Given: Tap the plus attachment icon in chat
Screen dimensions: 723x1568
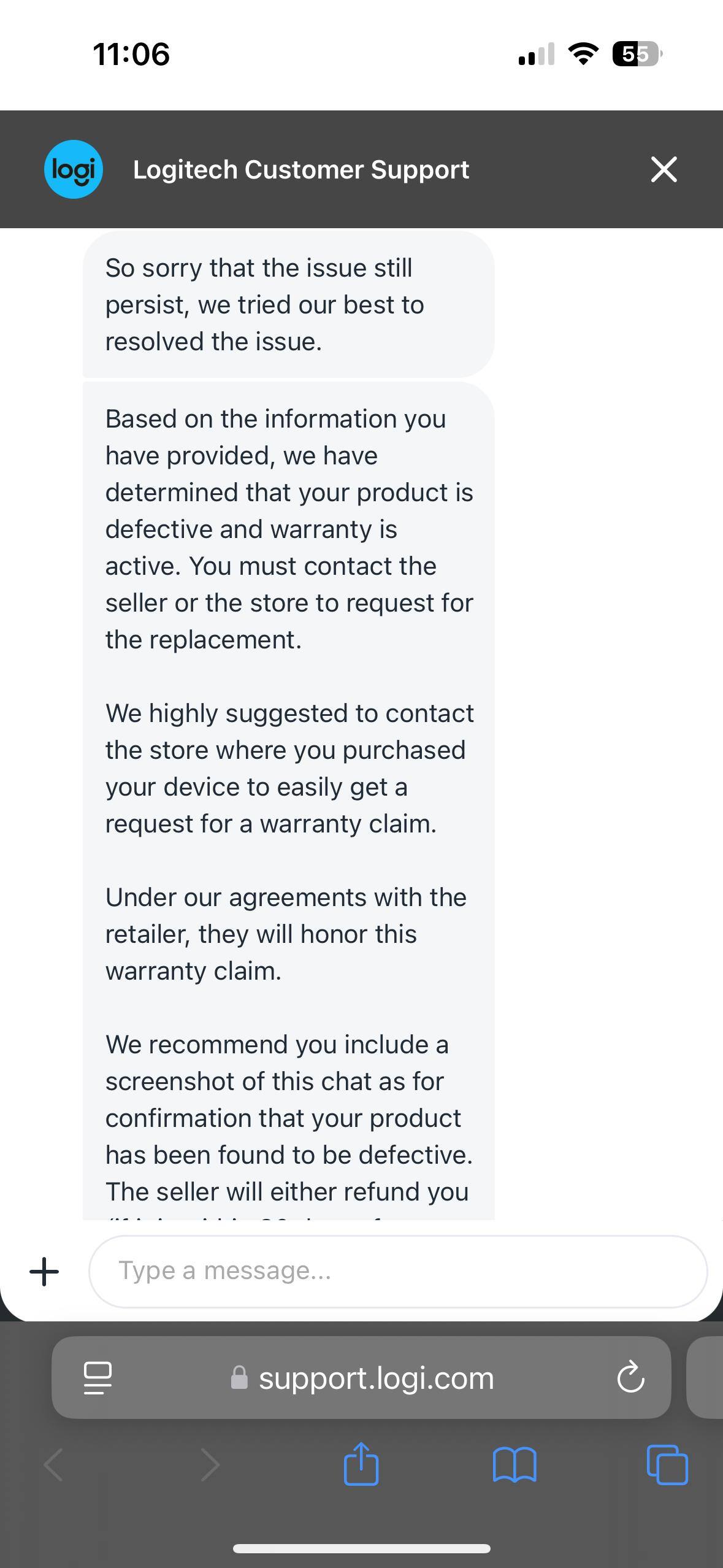Looking at the screenshot, I should pyautogui.click(x=44, y=1270).
